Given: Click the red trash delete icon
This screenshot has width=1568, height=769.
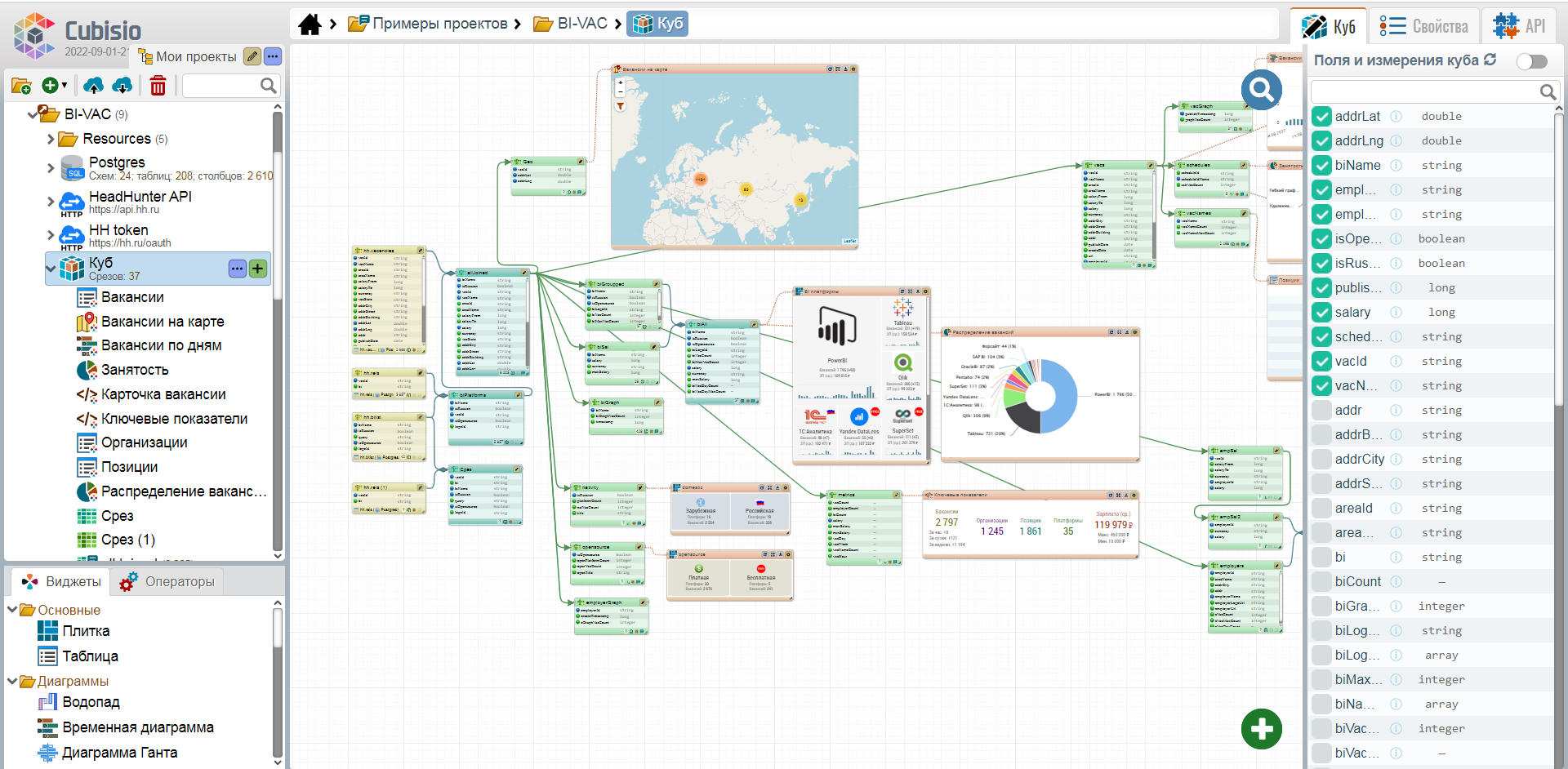Looking at the screenshot, I should (158, 86).
